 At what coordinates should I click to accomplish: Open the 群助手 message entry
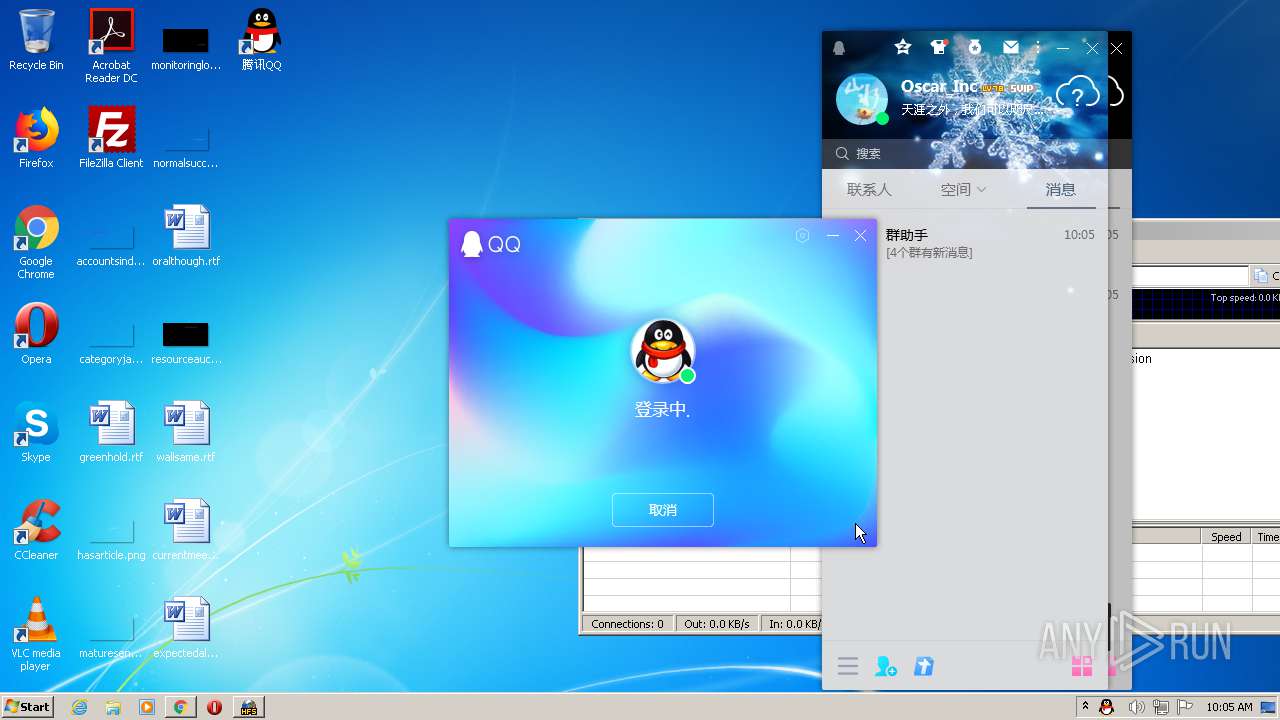click(x=965, y=243)
